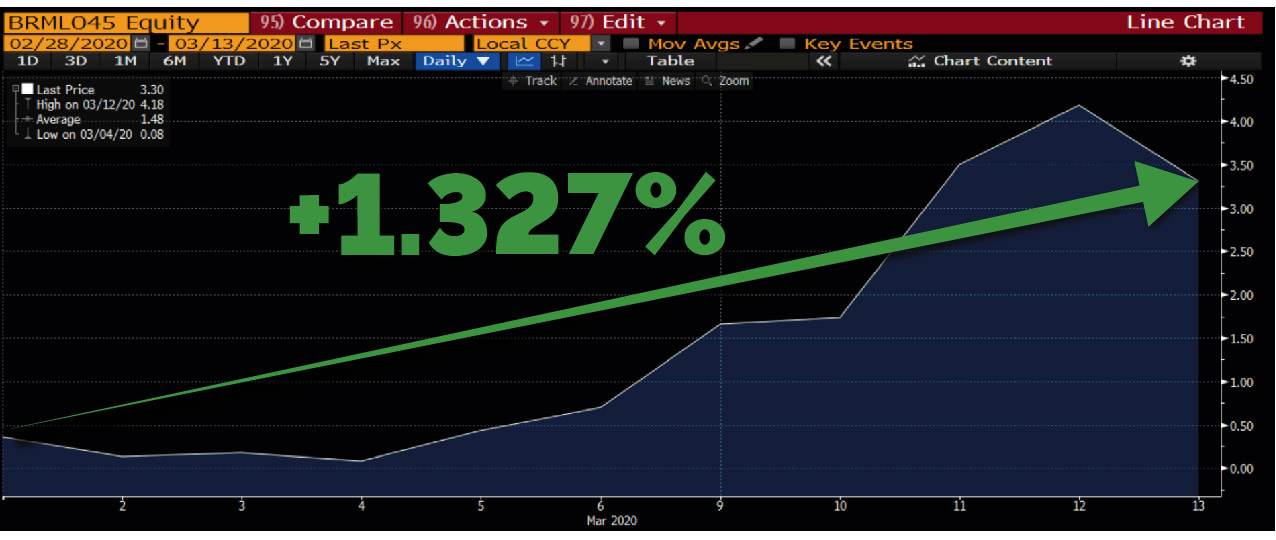Viewport: 1276px width, 540px height.
Task: Toggle the Last Price series checkbox
Action: click(27, 89)
